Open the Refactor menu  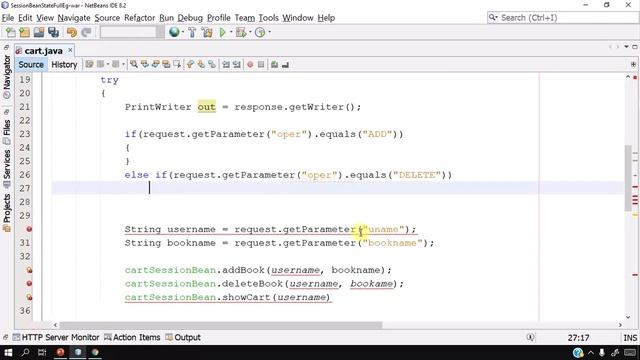coord(139,18)
